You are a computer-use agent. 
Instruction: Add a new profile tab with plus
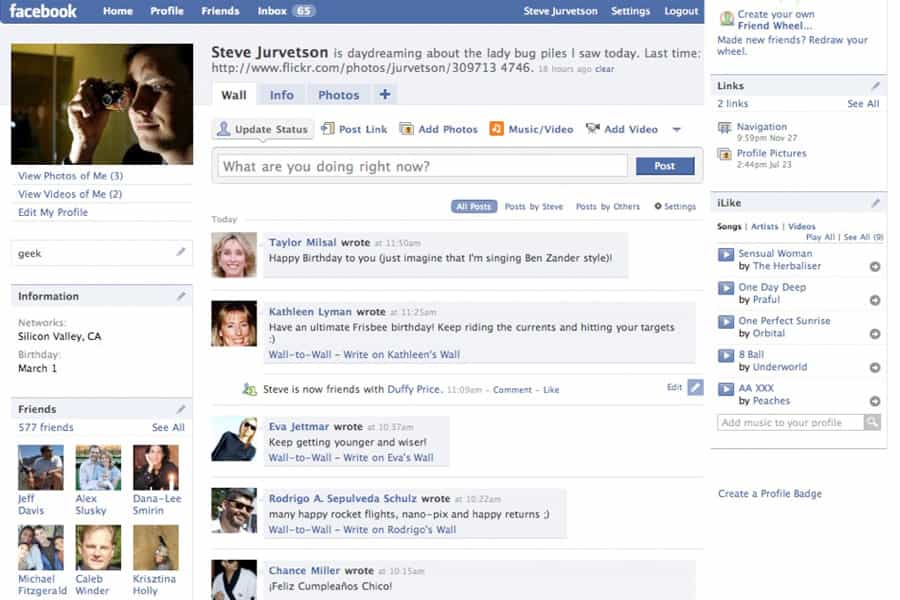point(385,94)
